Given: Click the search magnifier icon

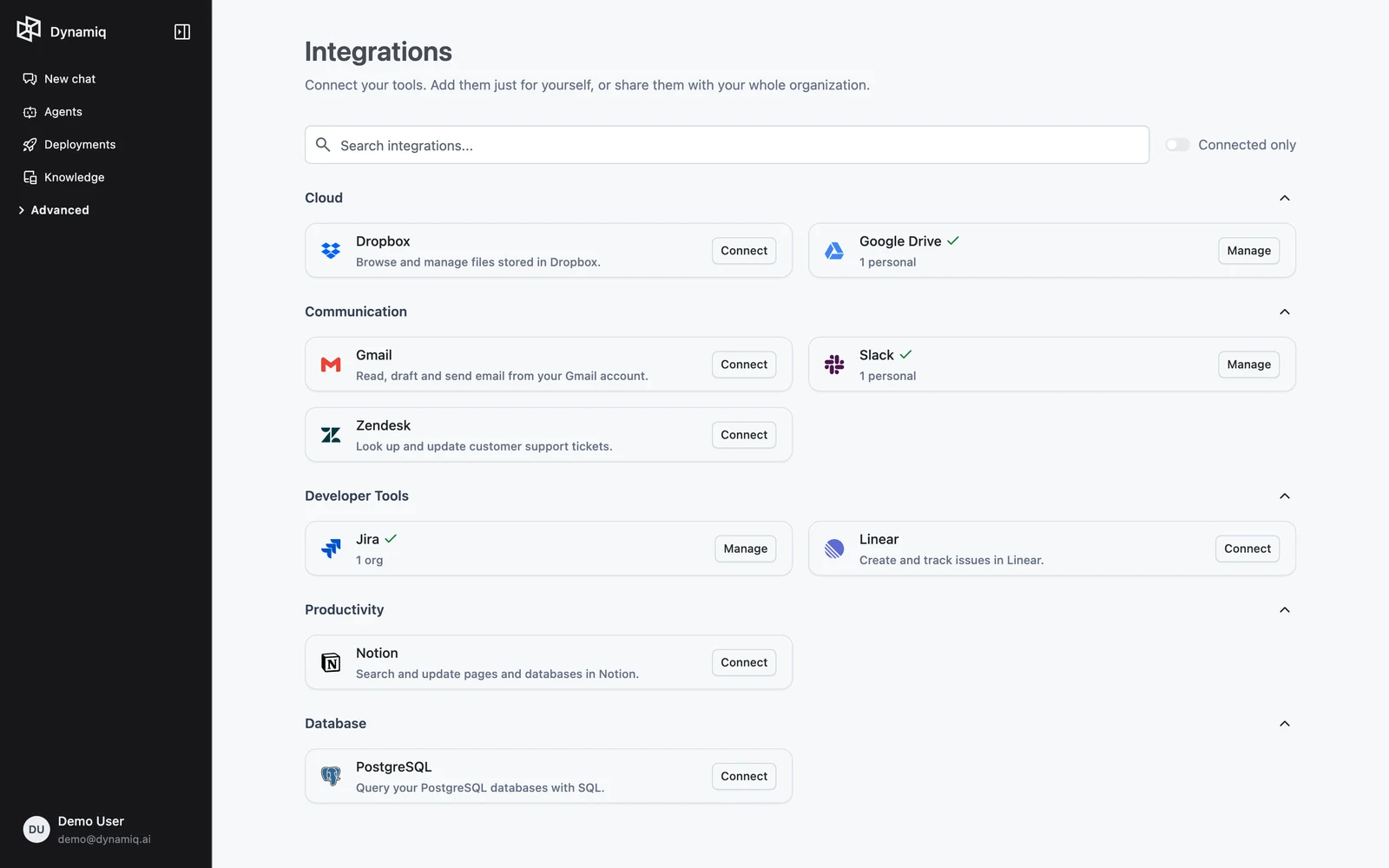Looking at the screenshot, I should 323,145.
